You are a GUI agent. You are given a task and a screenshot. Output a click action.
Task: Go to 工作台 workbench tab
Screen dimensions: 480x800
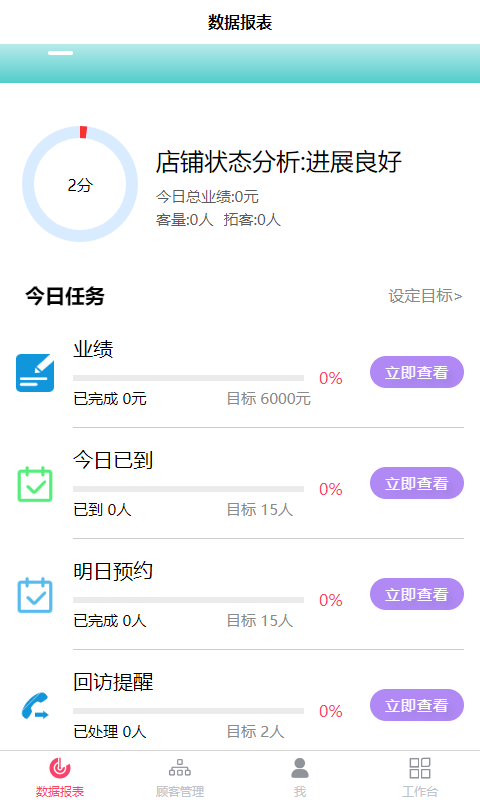(x=420, y=778)
